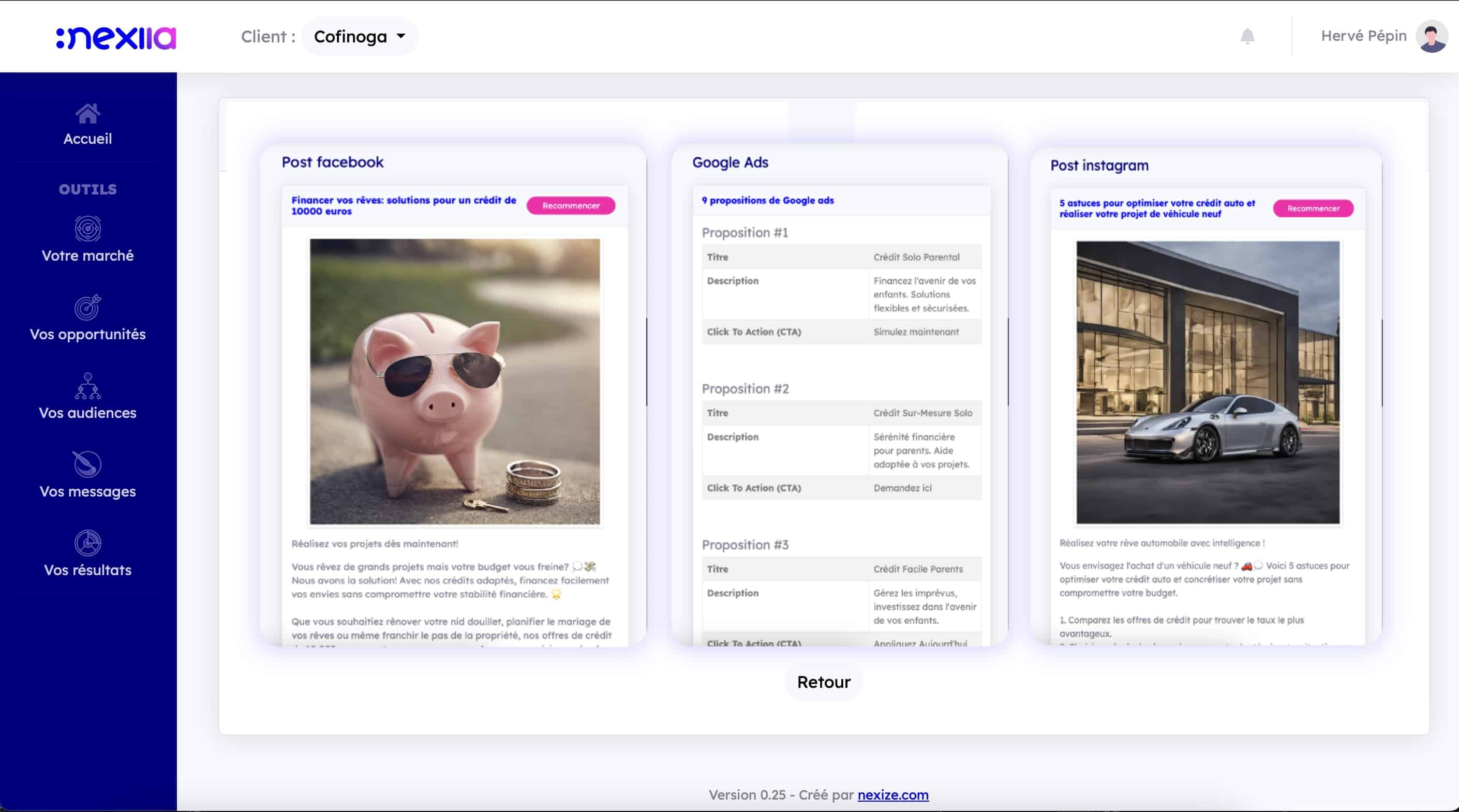
Task: Click the silver sports car image
Action: coord(1208,382)
